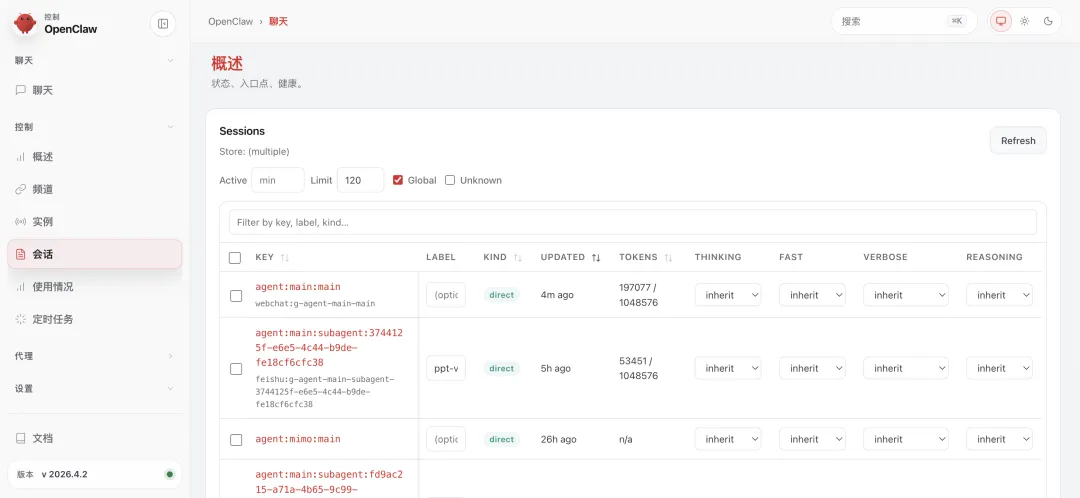Go to 概述 in the sidebar
Image resolution: width=1080 pixels, height=498 pixels.
pyautogui.click(x=95, y=157)
